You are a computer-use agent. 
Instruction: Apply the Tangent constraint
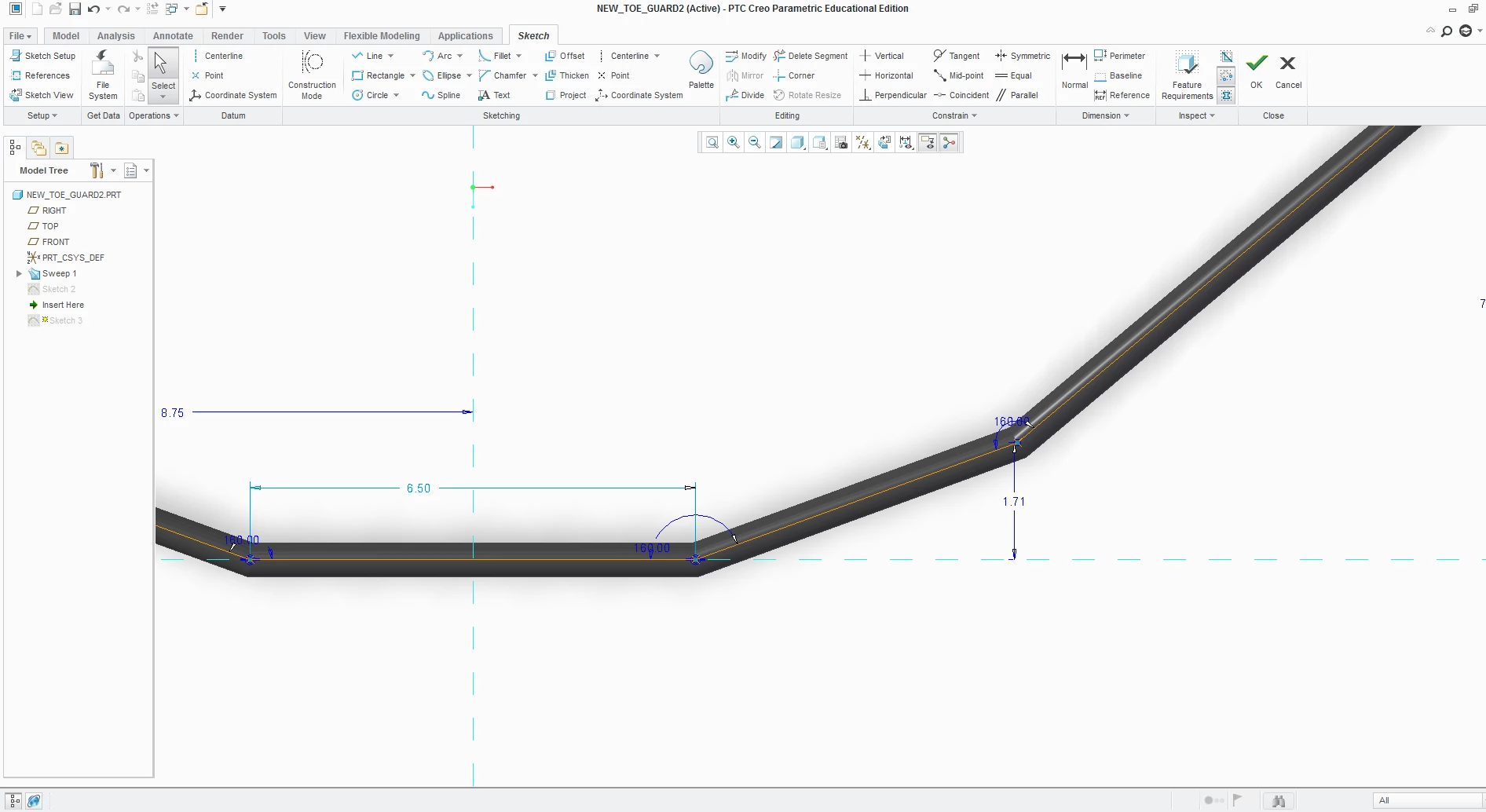956,56
